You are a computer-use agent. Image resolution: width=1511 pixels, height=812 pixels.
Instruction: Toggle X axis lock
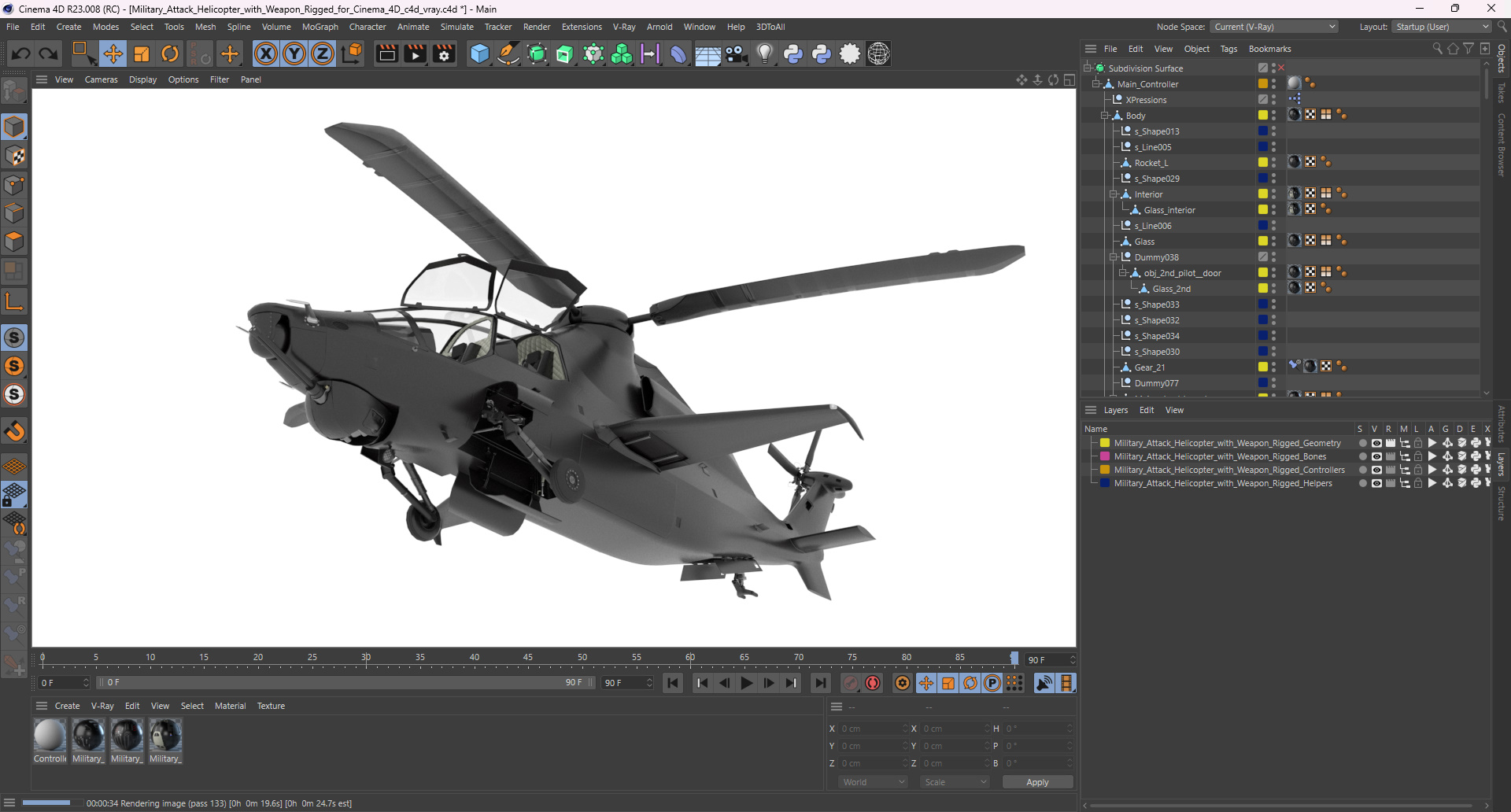(x=266, y=54)
